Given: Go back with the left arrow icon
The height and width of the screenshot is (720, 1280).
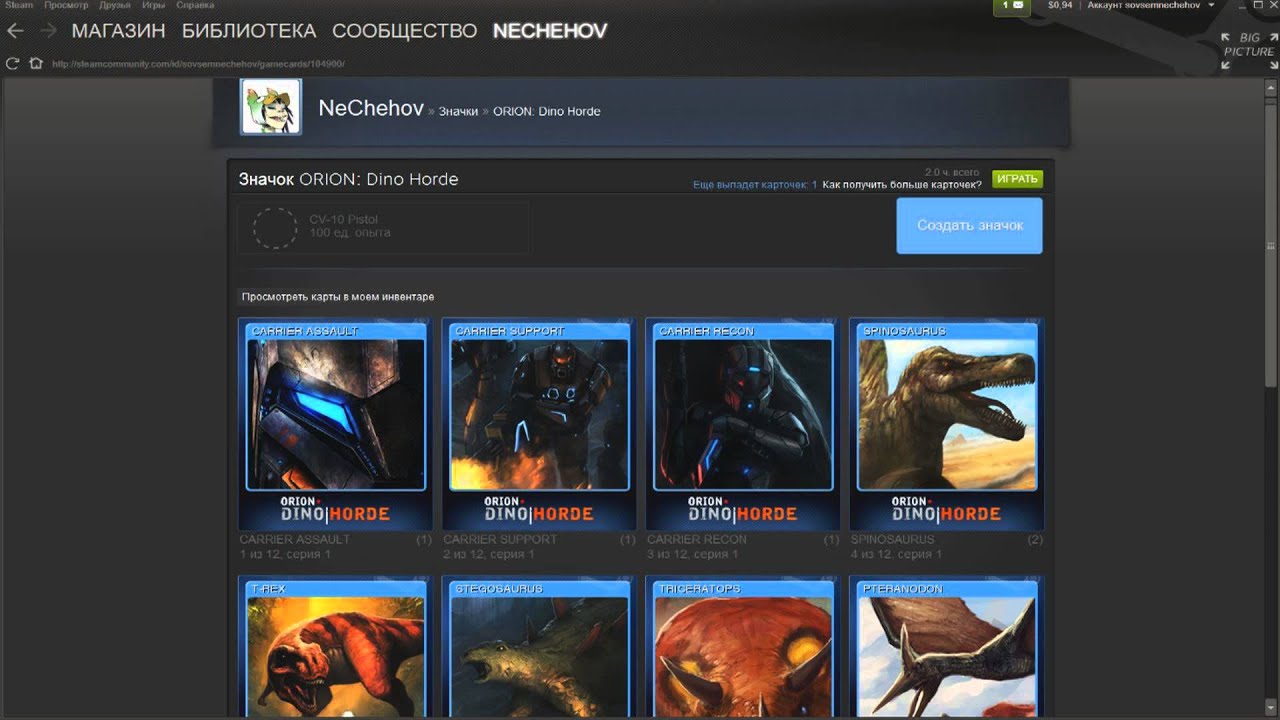Looking at the screenshot, I should point(15,31).
